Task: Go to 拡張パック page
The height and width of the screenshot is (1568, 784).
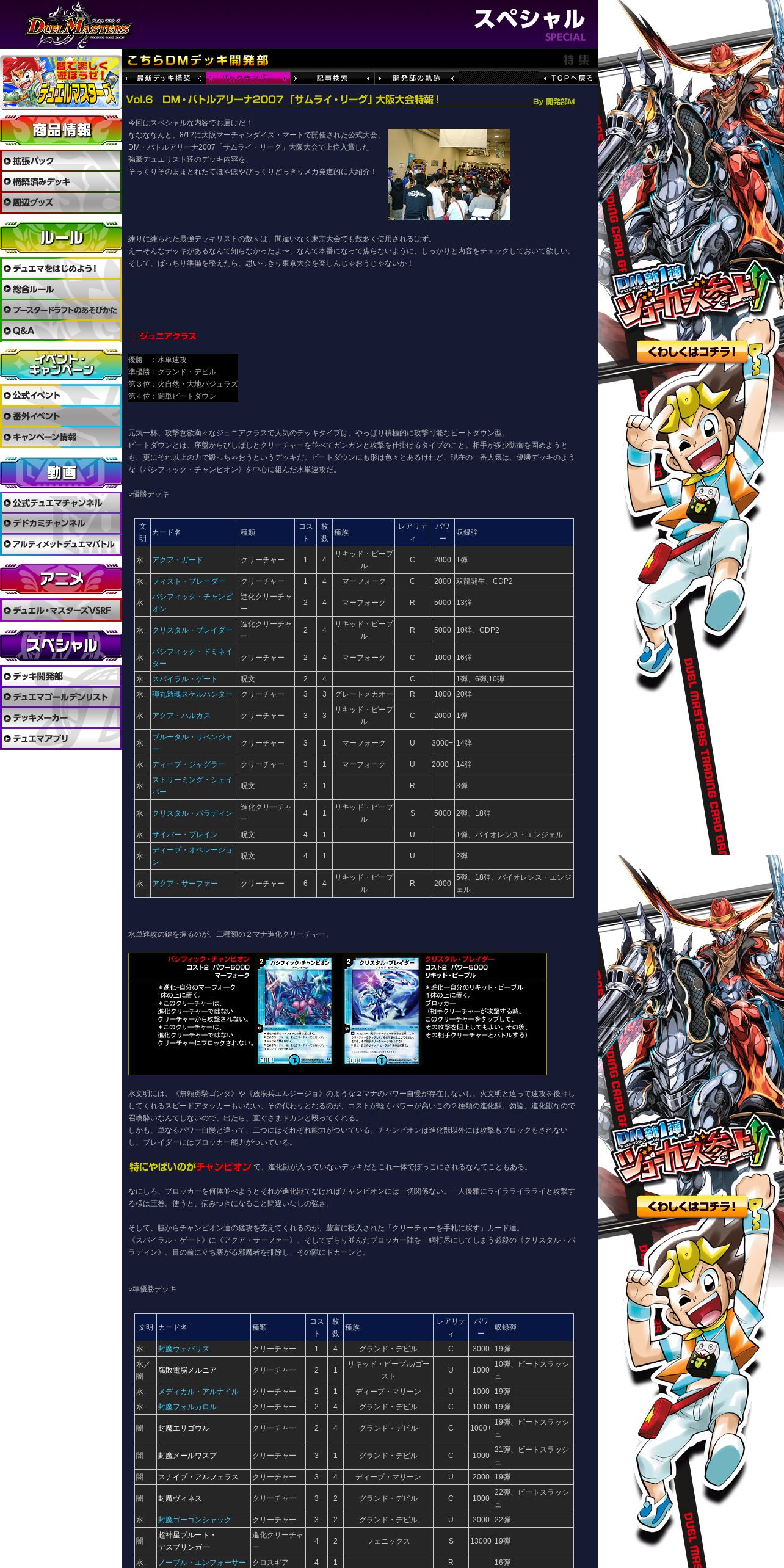Action: (61, 161)
